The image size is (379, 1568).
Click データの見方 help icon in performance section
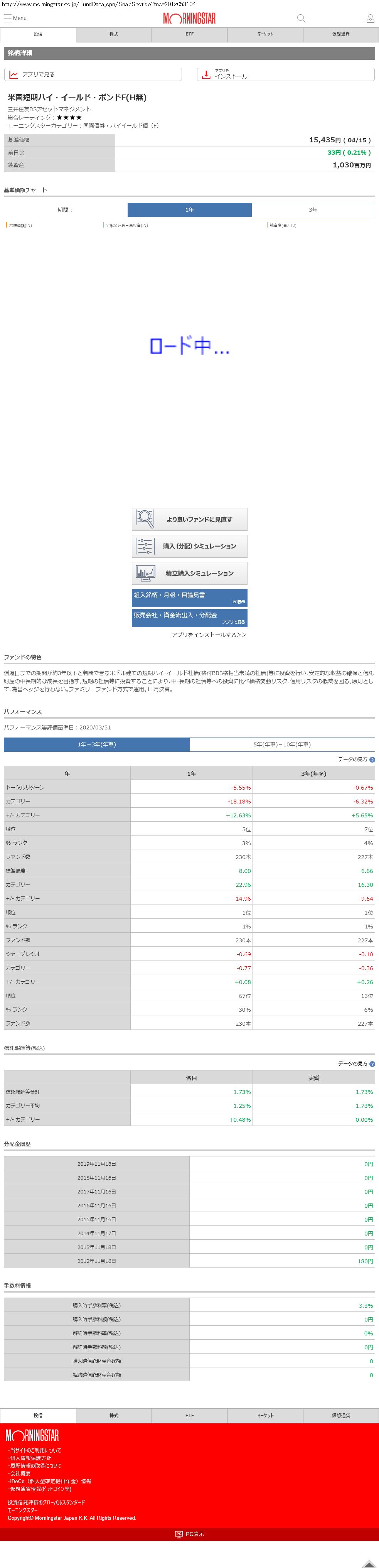click(x=372, y=760)
